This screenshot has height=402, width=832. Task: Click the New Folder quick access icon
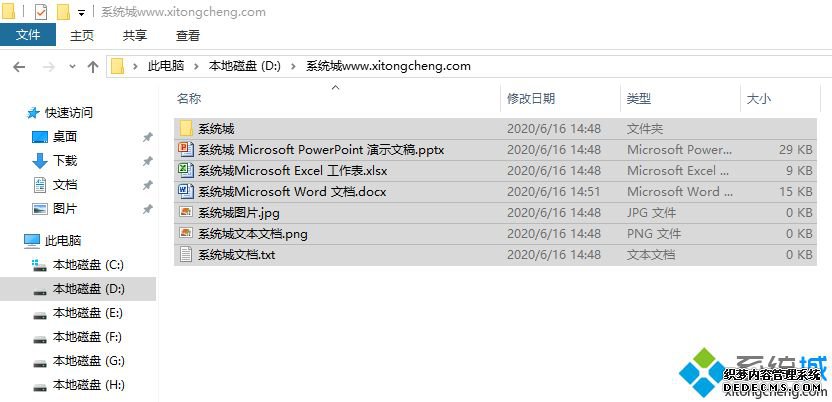[x=63, y=12]
